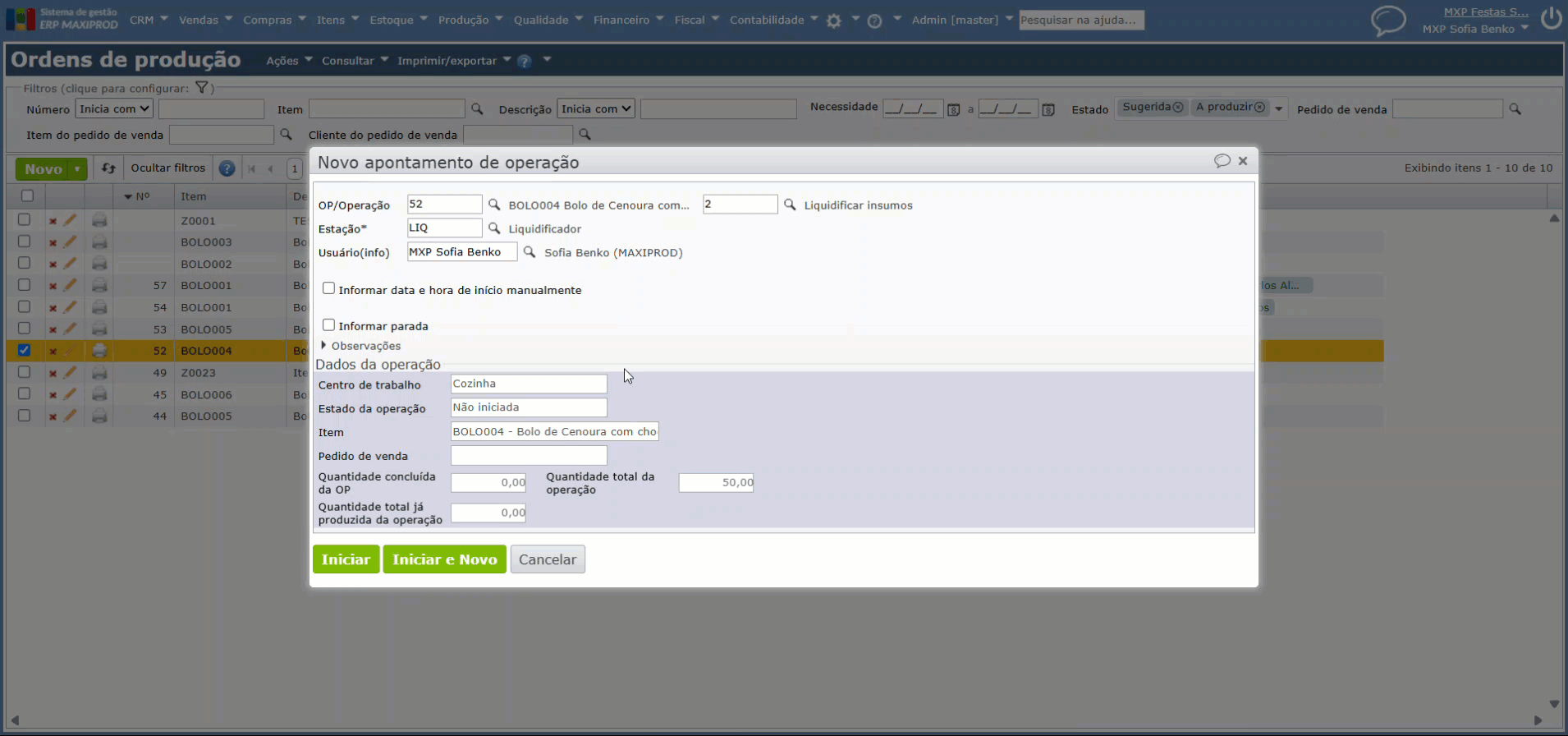The width and height of the screenshot is (1568, 736).
Task: Open the comment bubble in dialog header
Action: [x=1222, y=161]
